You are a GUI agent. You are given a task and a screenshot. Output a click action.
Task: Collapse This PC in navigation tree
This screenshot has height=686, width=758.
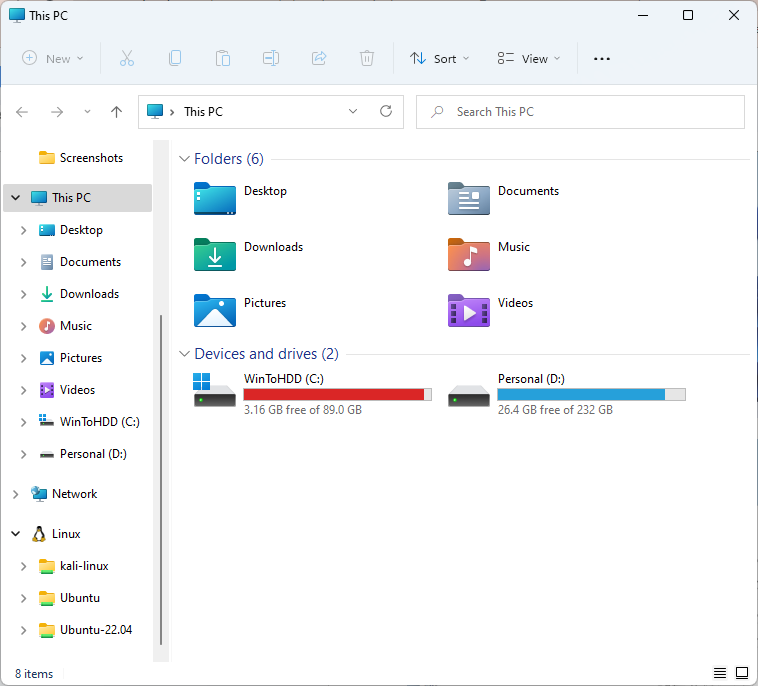15,198
